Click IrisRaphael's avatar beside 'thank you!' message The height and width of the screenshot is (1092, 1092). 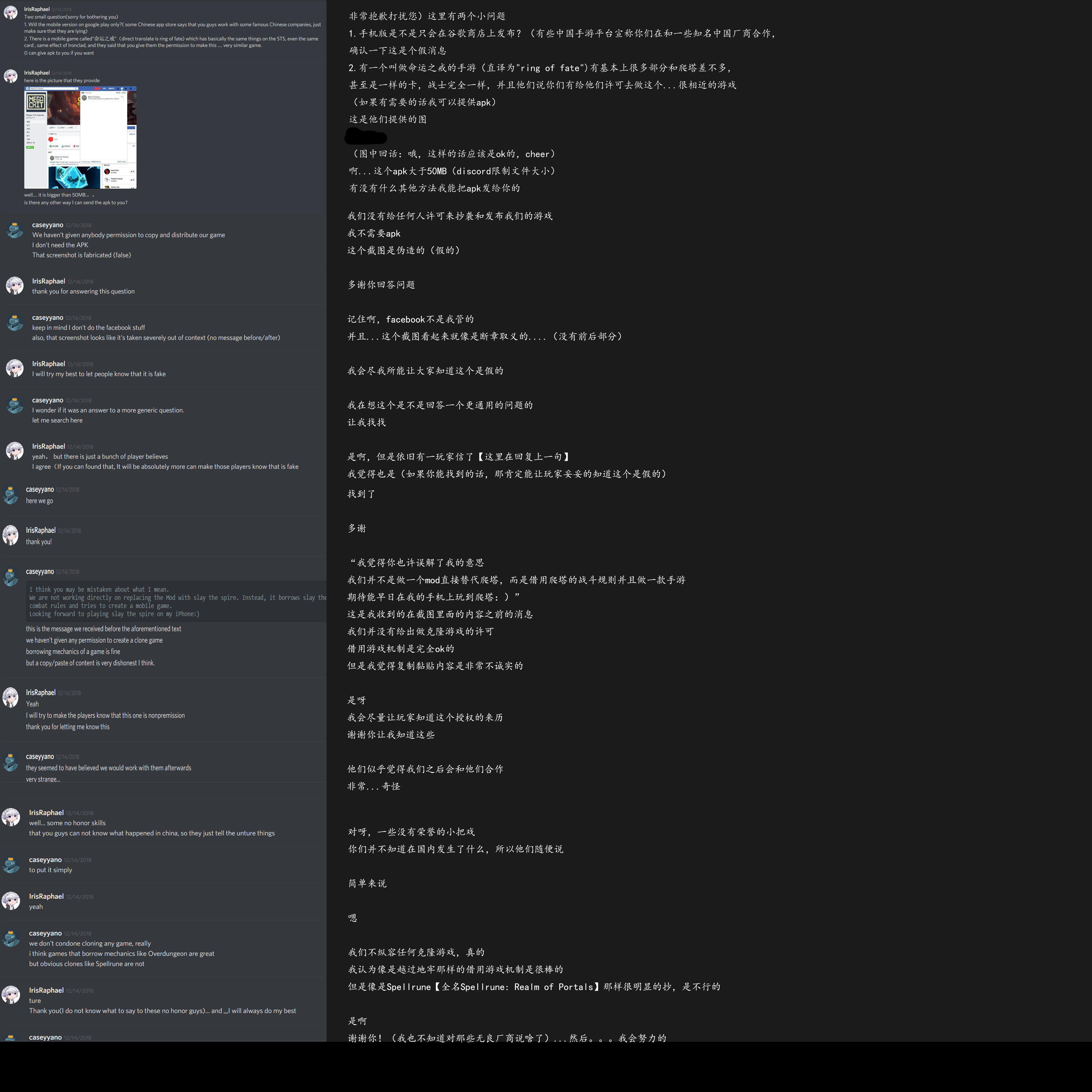tap(11, 535)
